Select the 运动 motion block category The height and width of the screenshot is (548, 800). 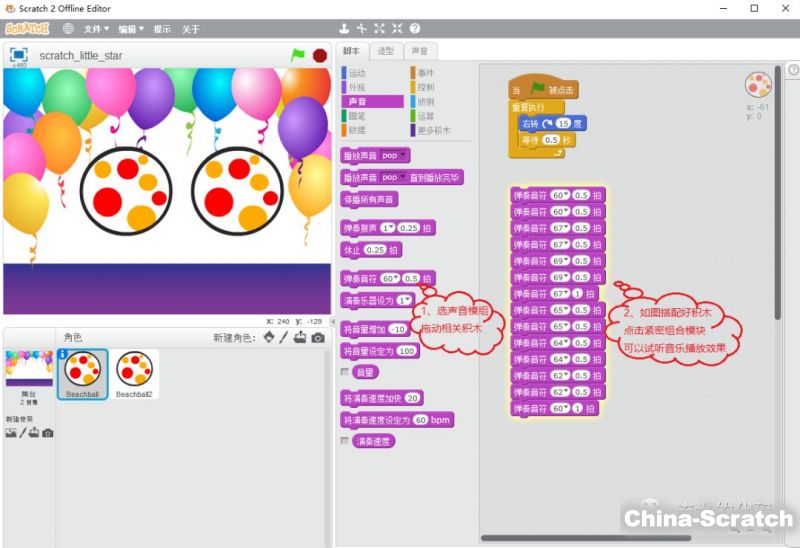[356, 73]
